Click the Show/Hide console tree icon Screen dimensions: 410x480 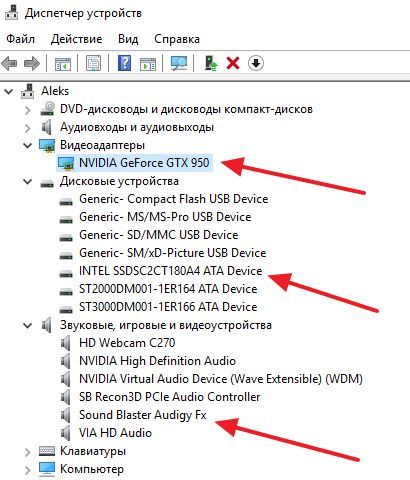[63, 63]
